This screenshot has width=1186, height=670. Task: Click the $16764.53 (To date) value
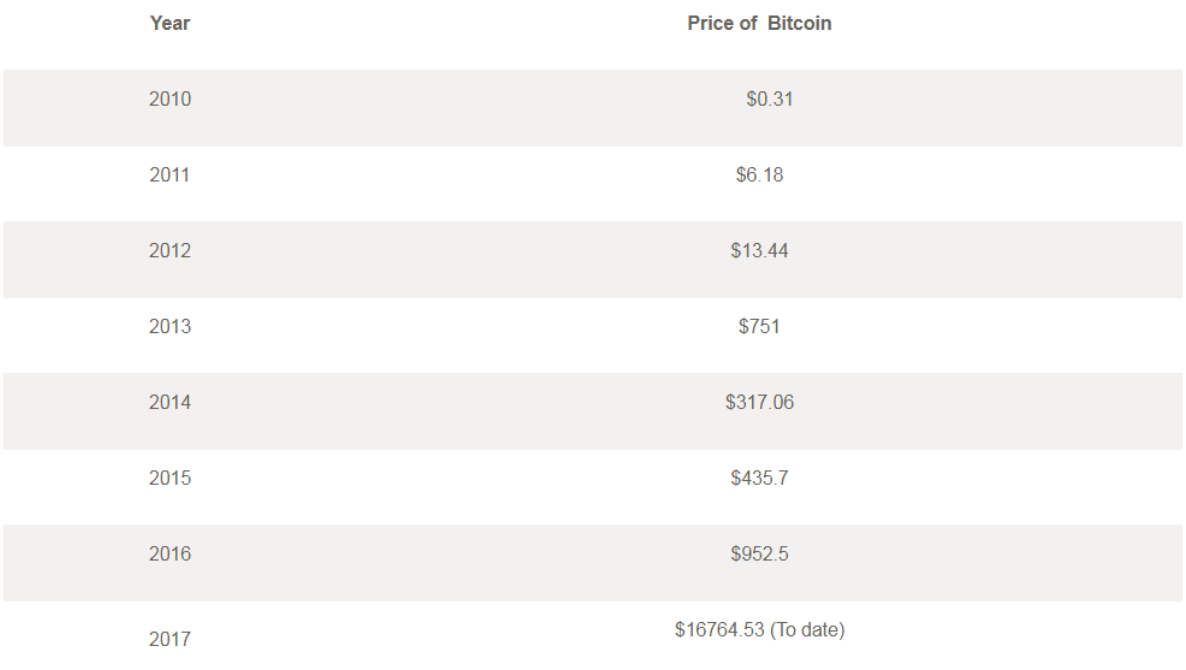[x=759, y=630]
